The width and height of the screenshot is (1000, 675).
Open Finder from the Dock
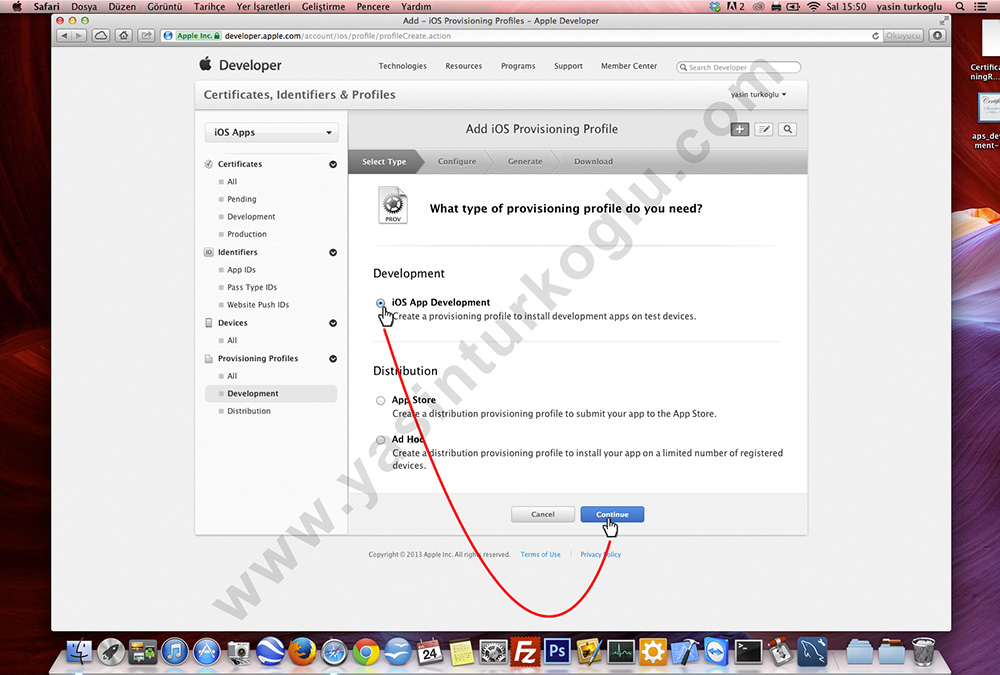tap(80, 652)
